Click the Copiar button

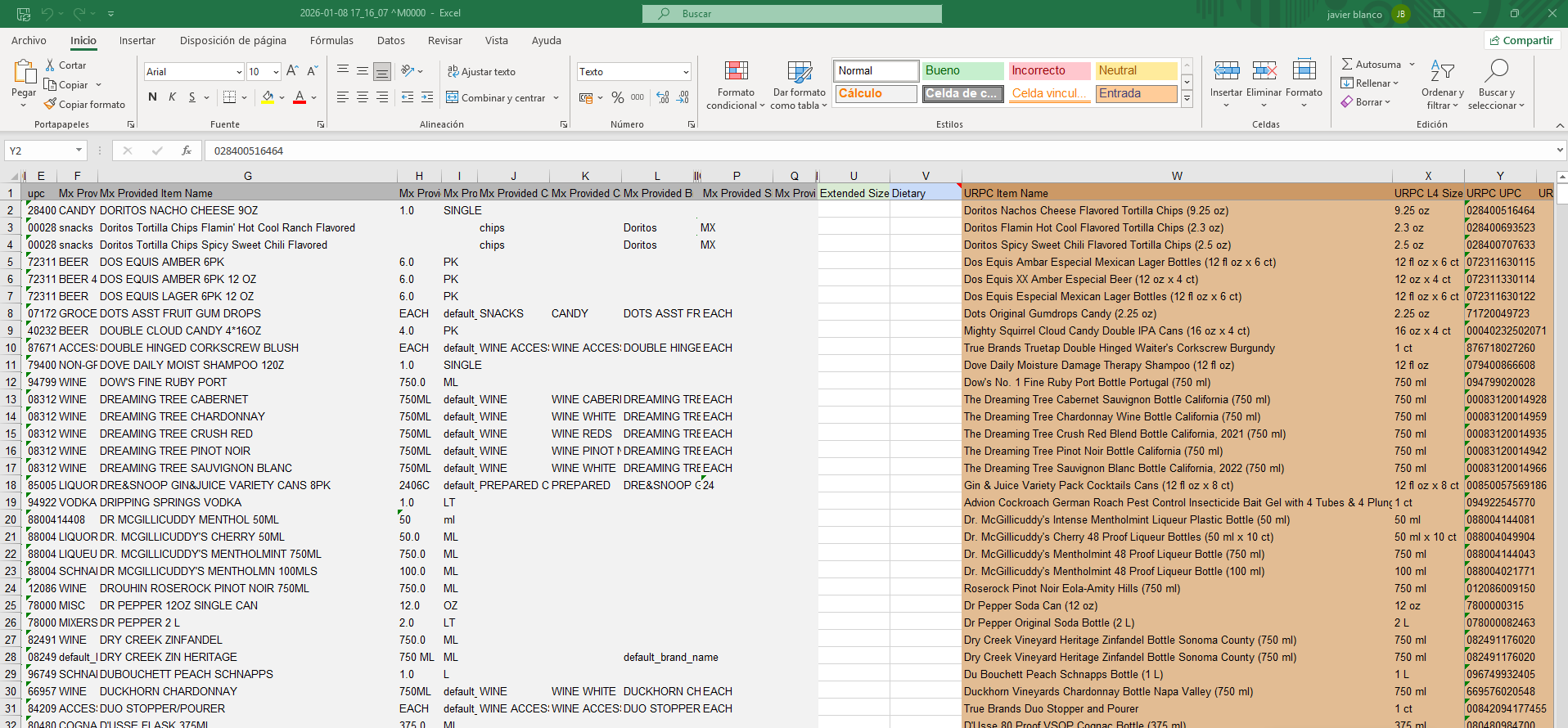(74, 84)
